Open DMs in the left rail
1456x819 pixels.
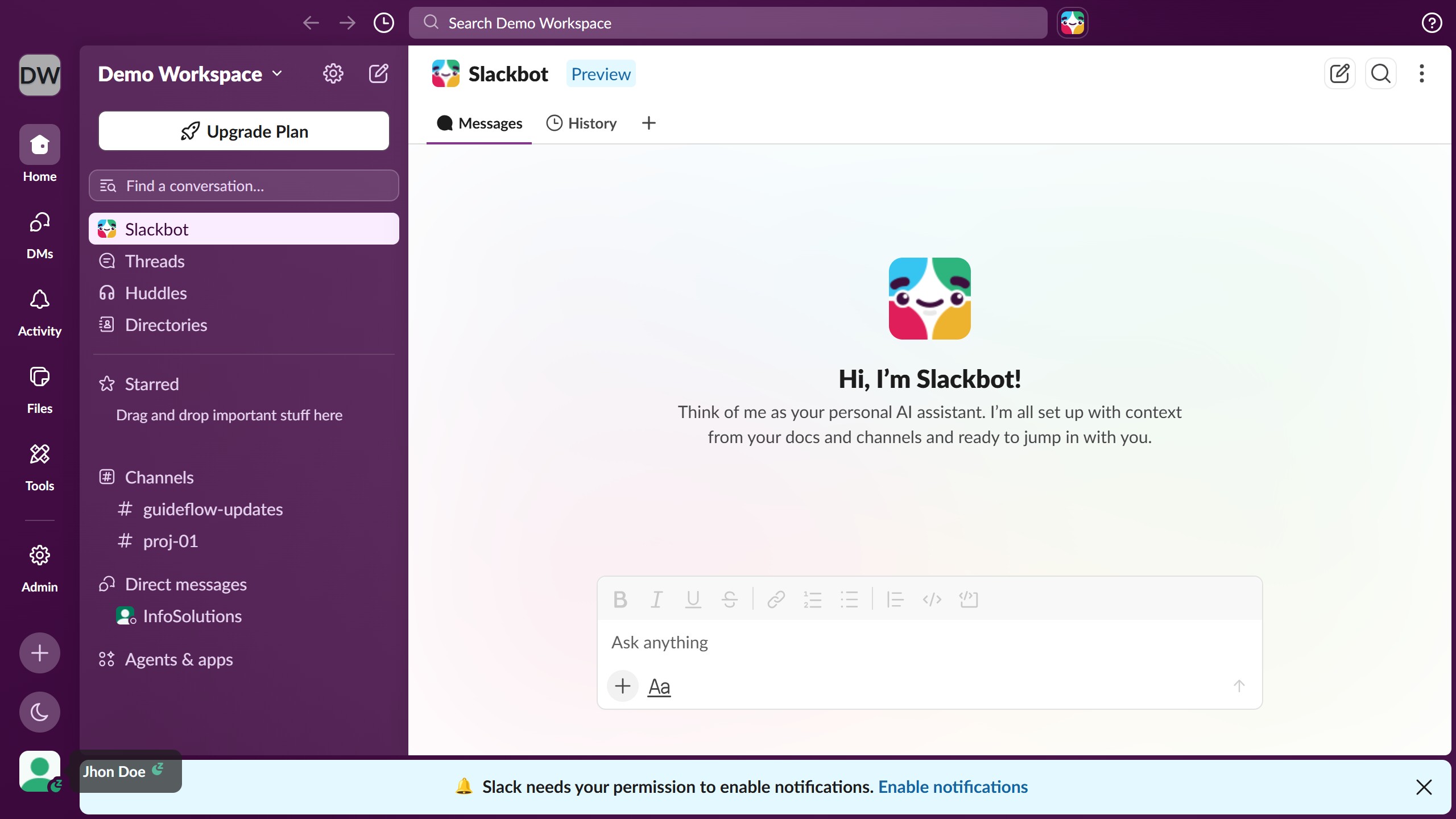[x=40, y=235]
